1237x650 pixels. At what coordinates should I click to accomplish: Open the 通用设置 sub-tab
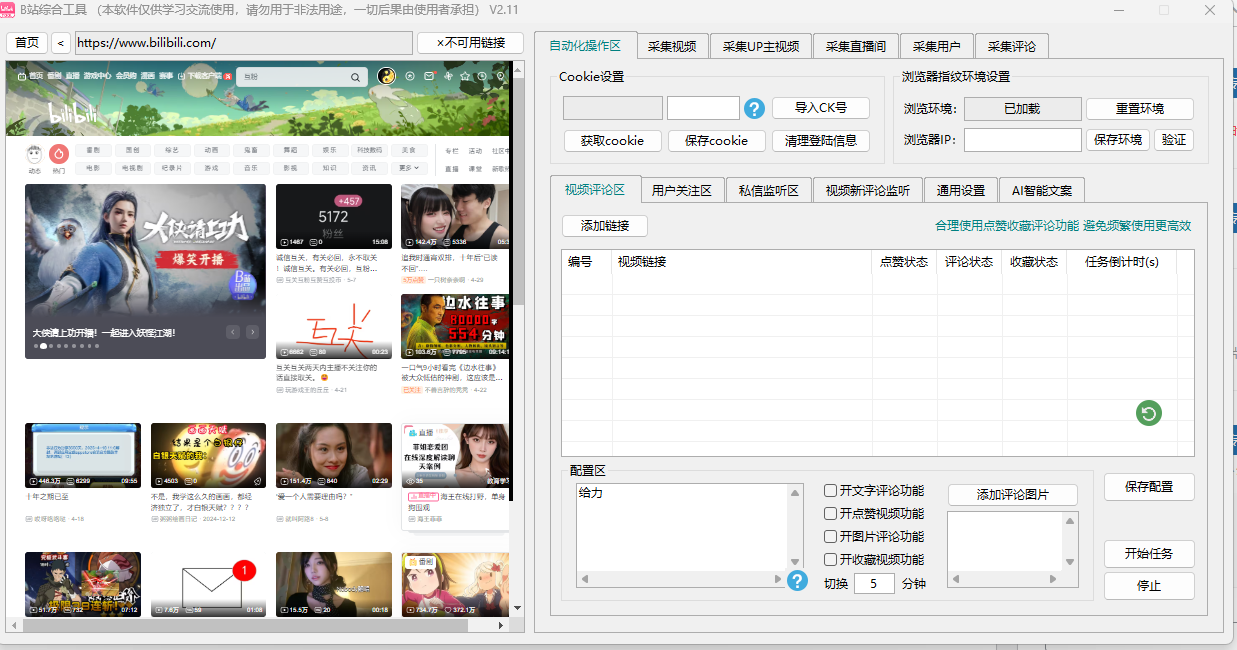coord(961,190)
